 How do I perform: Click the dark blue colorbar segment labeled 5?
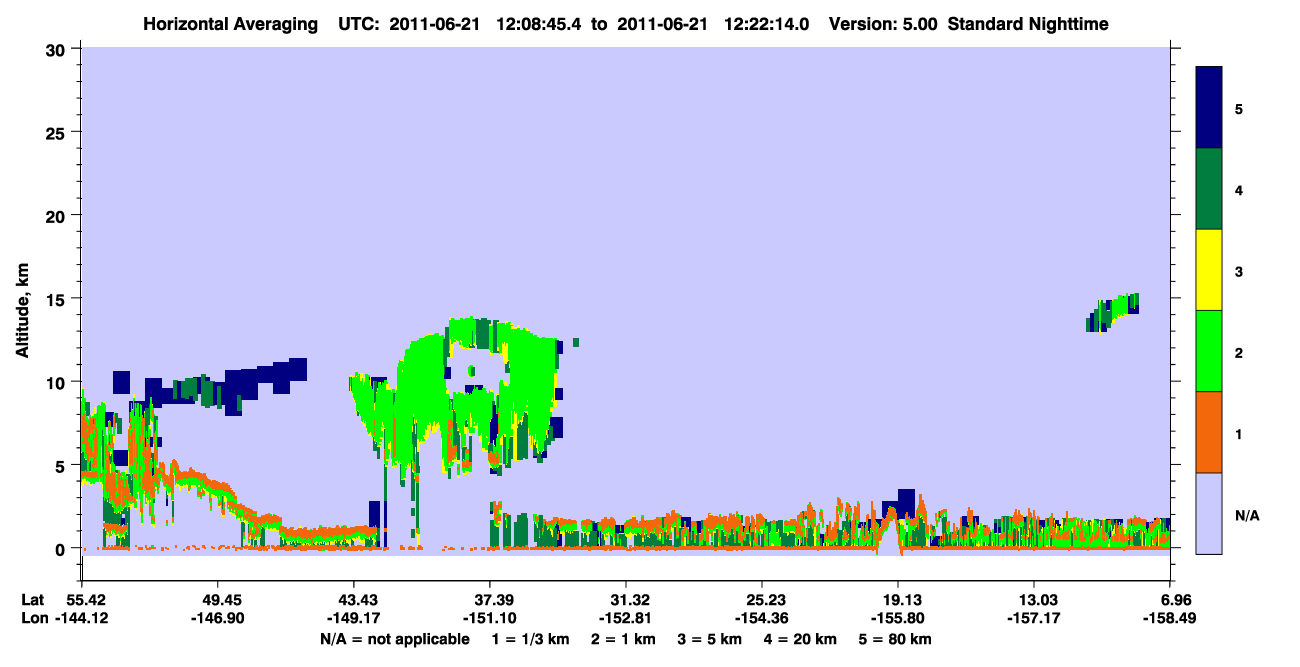pos(1209,108)
